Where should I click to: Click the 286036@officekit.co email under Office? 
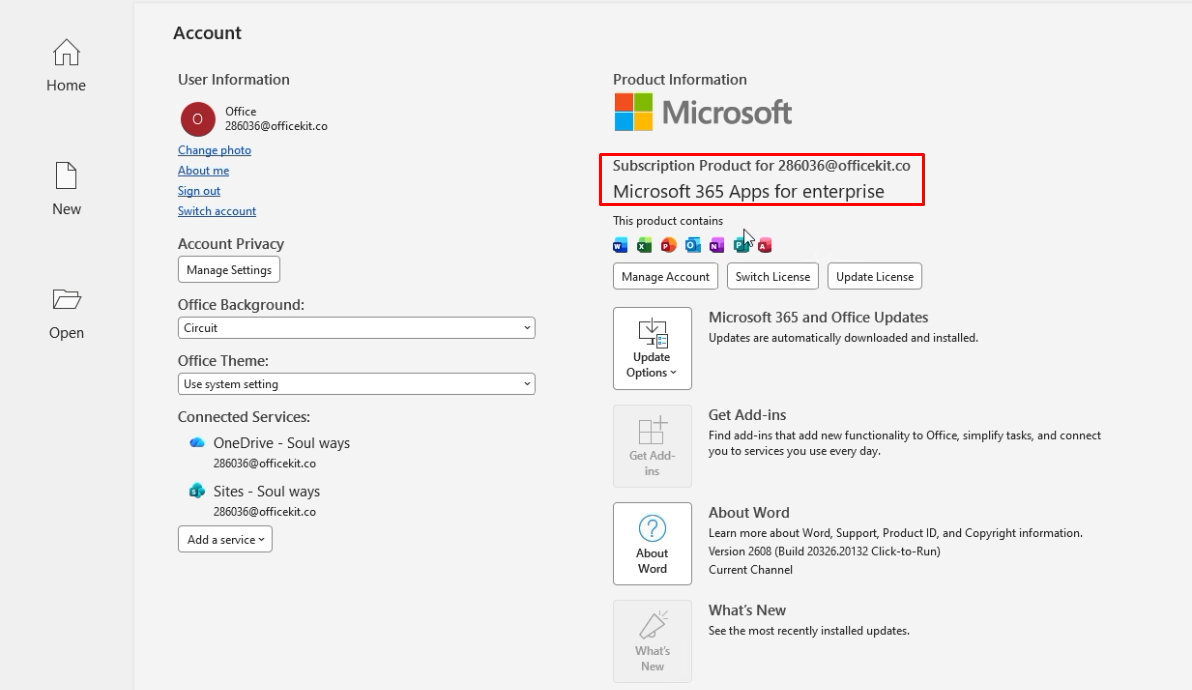pyautogui.click(x=276, y=126)
